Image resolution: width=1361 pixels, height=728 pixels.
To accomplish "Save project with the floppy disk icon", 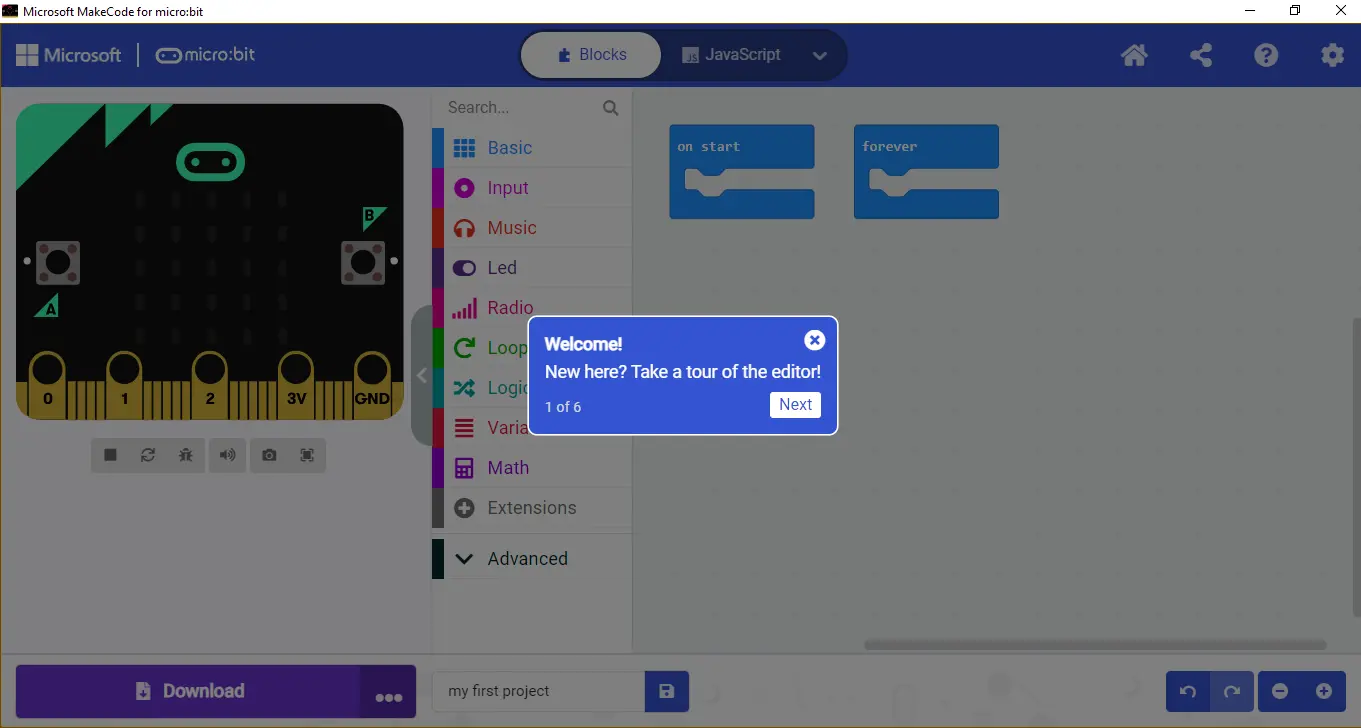I will [667, 691].
